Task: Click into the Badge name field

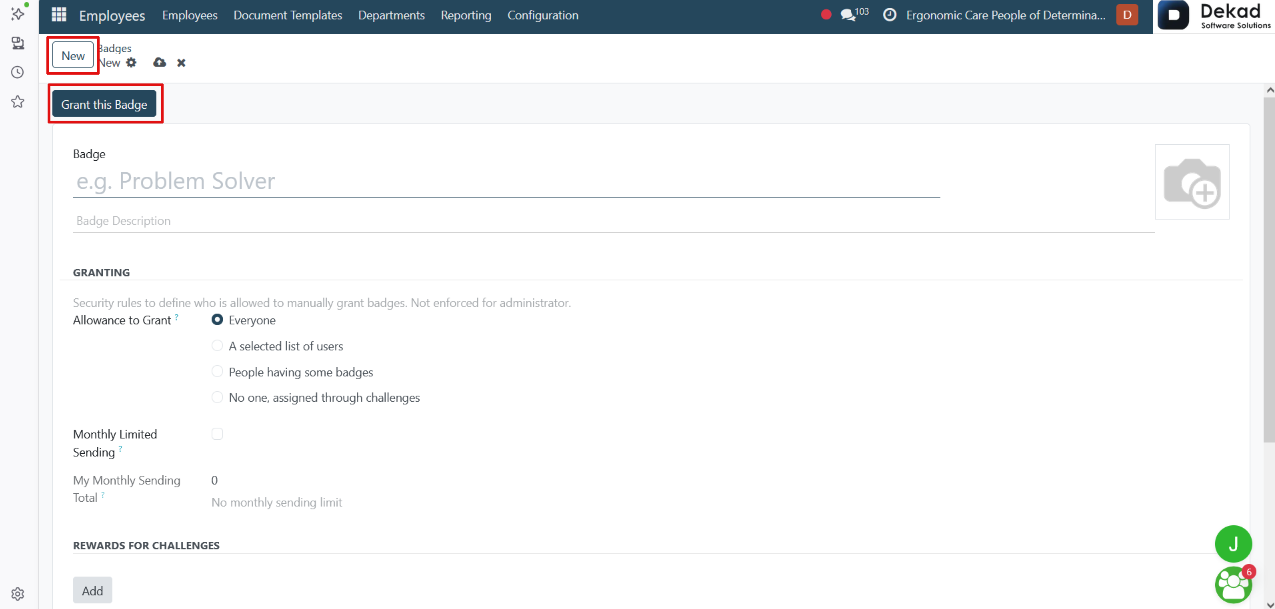Action: pos(506,181)
